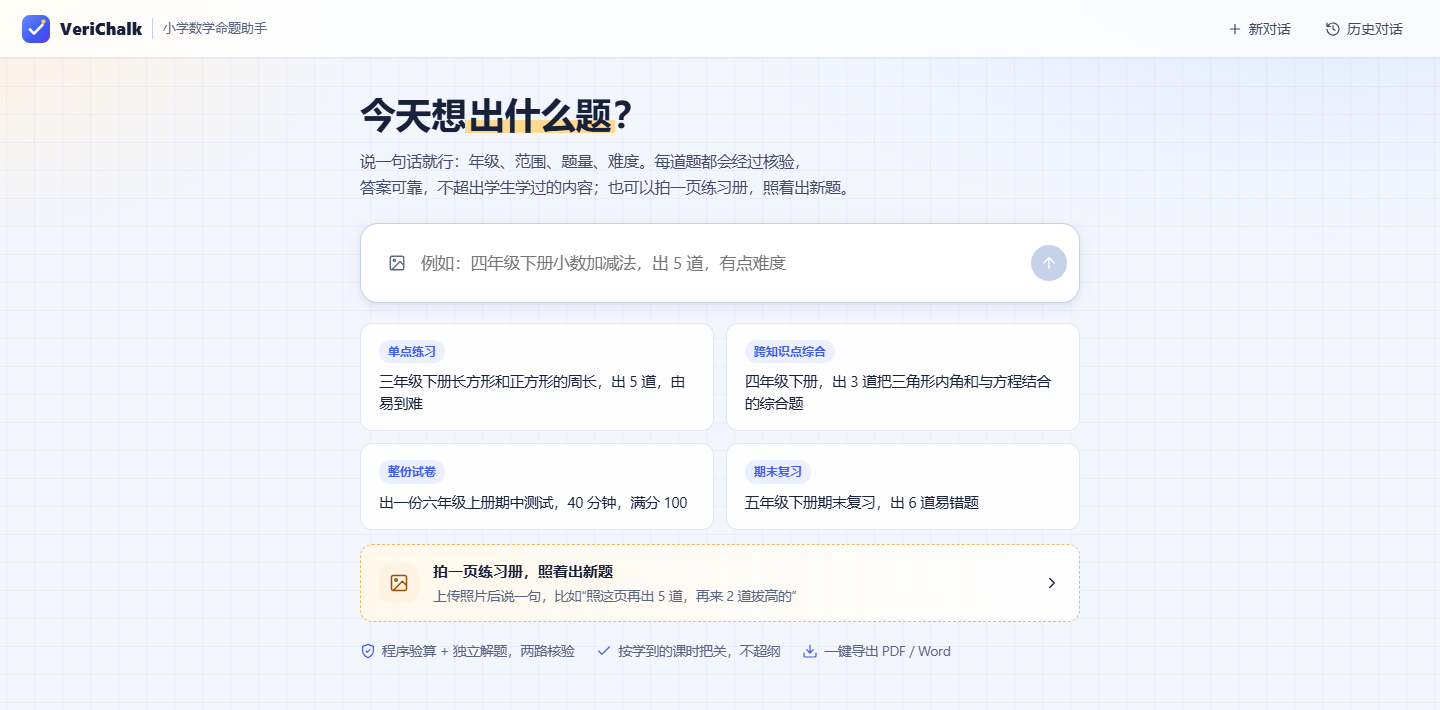The height and width of the screenshot is (710, 1440).
Task: Click the 小学数学命题助手 subtitle
Action: coord(215,28)
